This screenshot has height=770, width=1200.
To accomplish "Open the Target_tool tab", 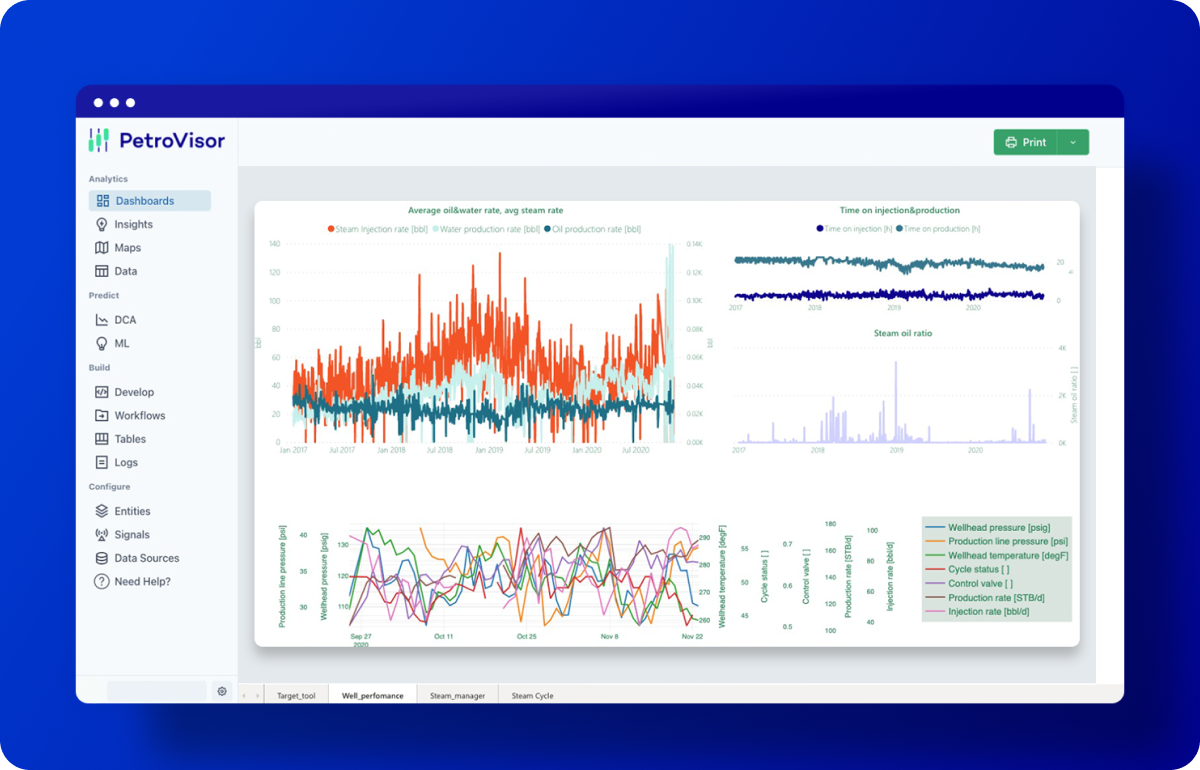I will [x=296, y=695].
